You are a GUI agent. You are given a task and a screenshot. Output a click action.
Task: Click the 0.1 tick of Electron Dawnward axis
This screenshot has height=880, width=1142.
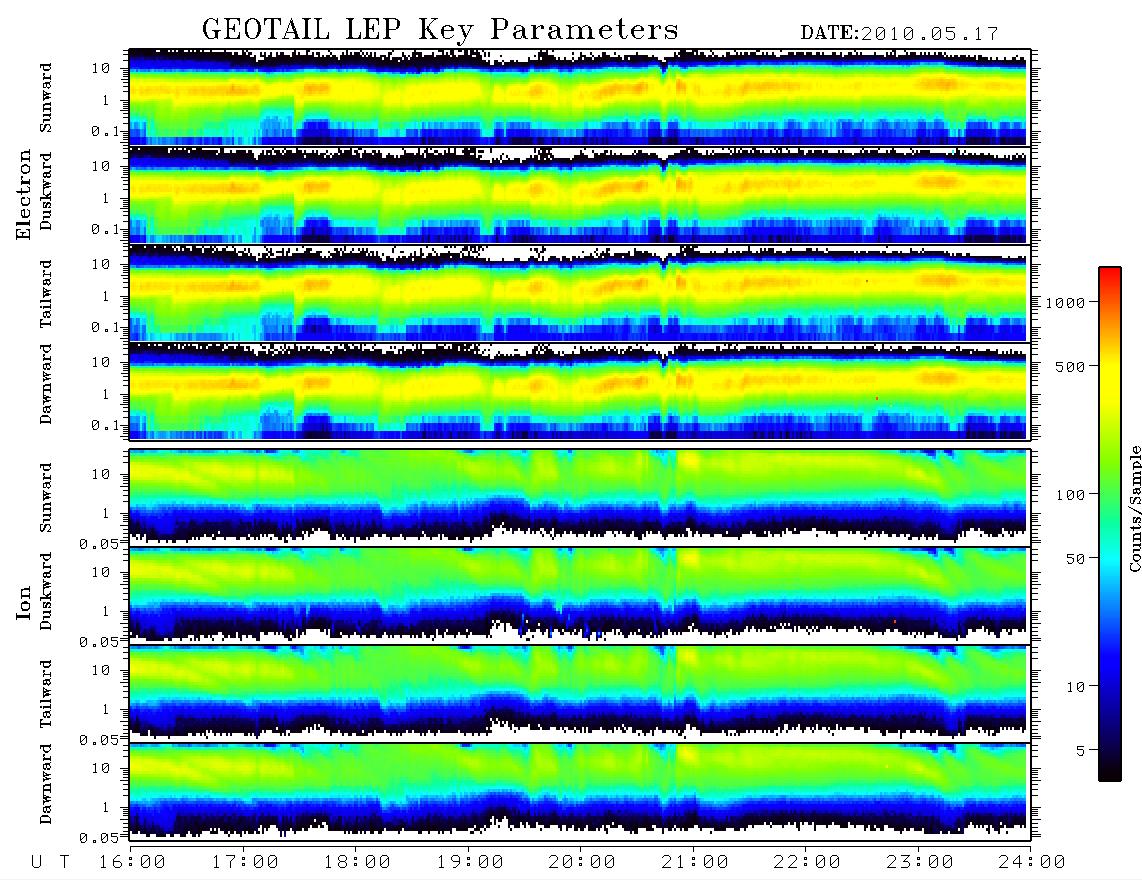(x=107, y=425)
